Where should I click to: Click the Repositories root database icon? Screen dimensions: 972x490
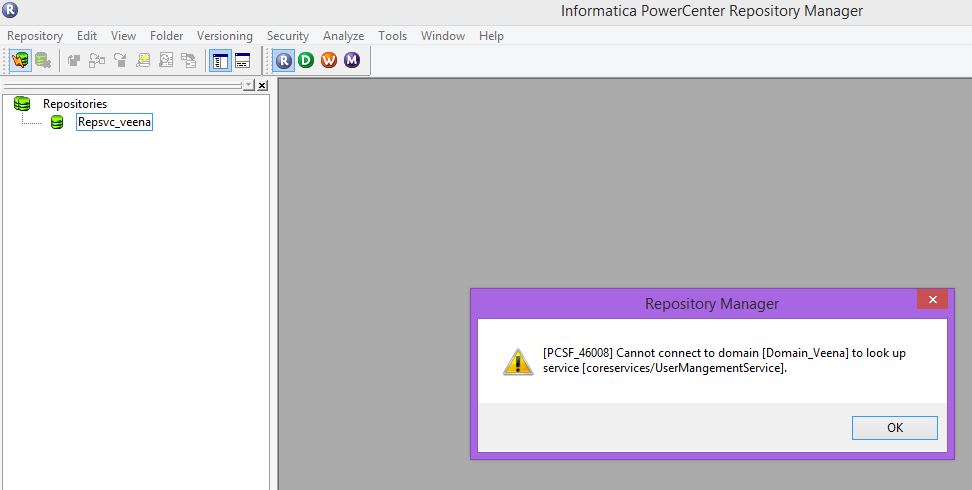click(x=22, y=104)
